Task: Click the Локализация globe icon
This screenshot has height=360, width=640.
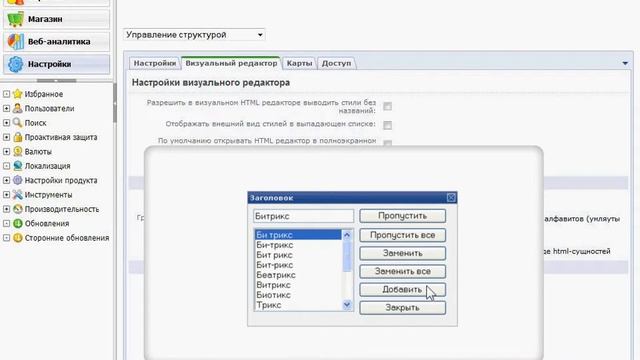Action: [x=18, y=166]
